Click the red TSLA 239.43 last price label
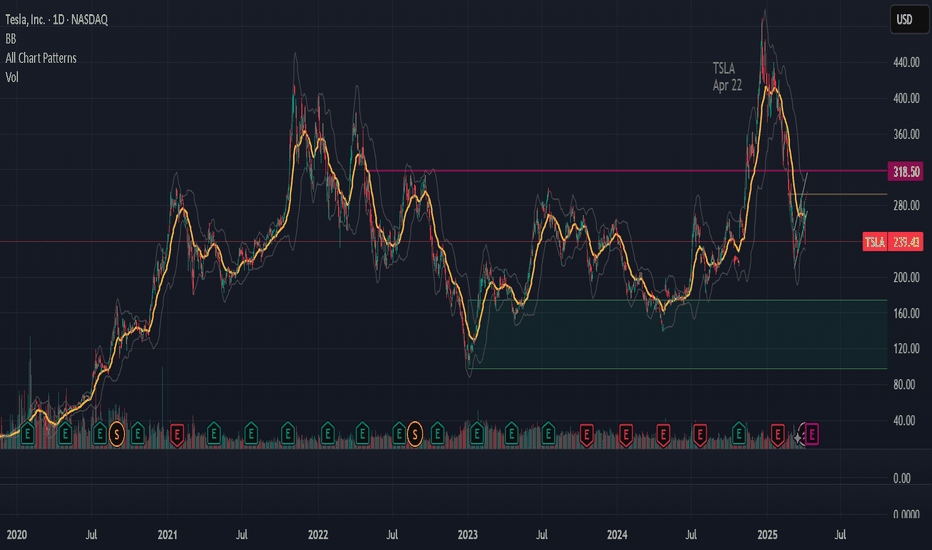 [x=893, y=242]
